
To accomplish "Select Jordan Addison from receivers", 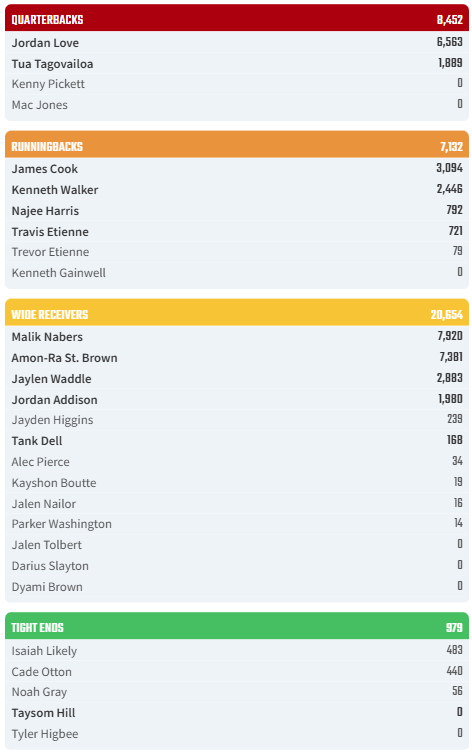I will 54,400.
